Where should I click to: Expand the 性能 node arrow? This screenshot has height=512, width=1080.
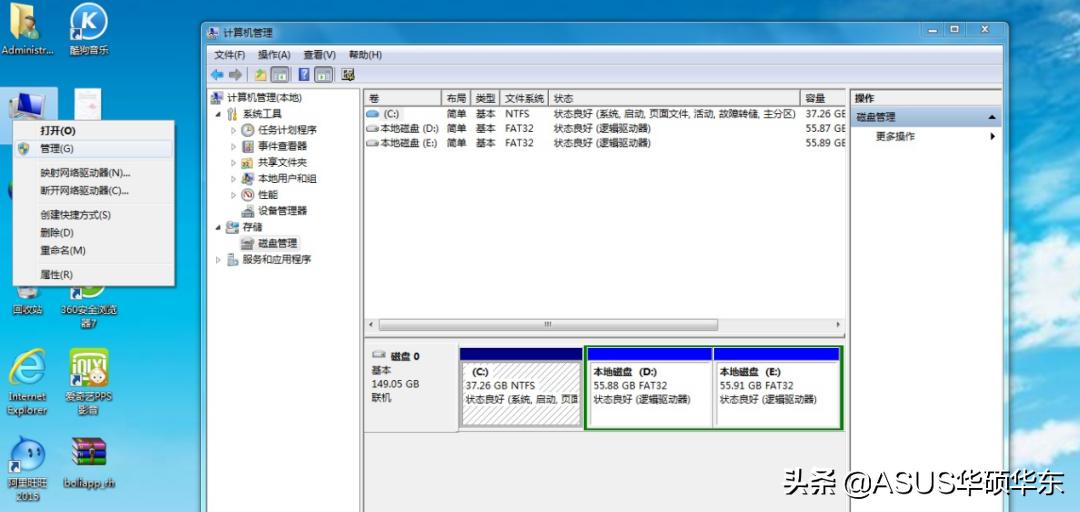[x=233, y=194]
